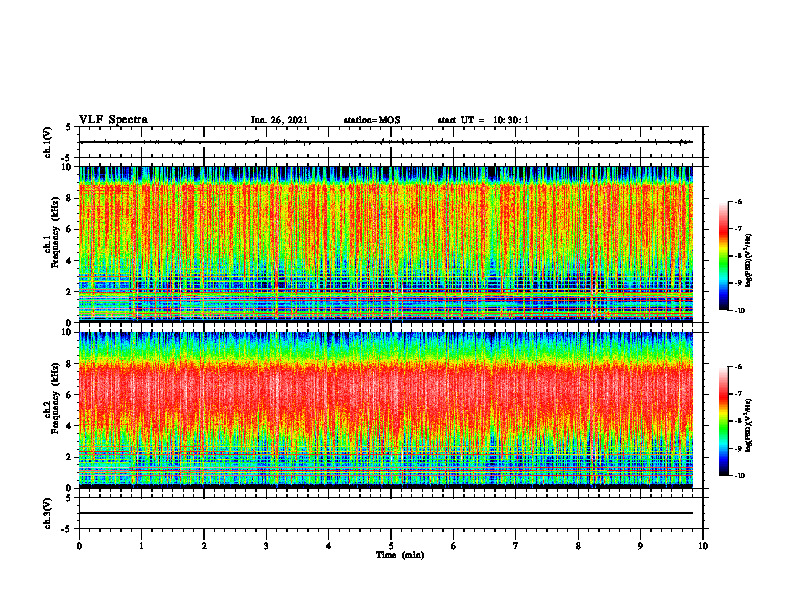Click the 4 kHz tick label of ch.1 spectrogram
Viewport: 792px width, 612px height.
70,261
